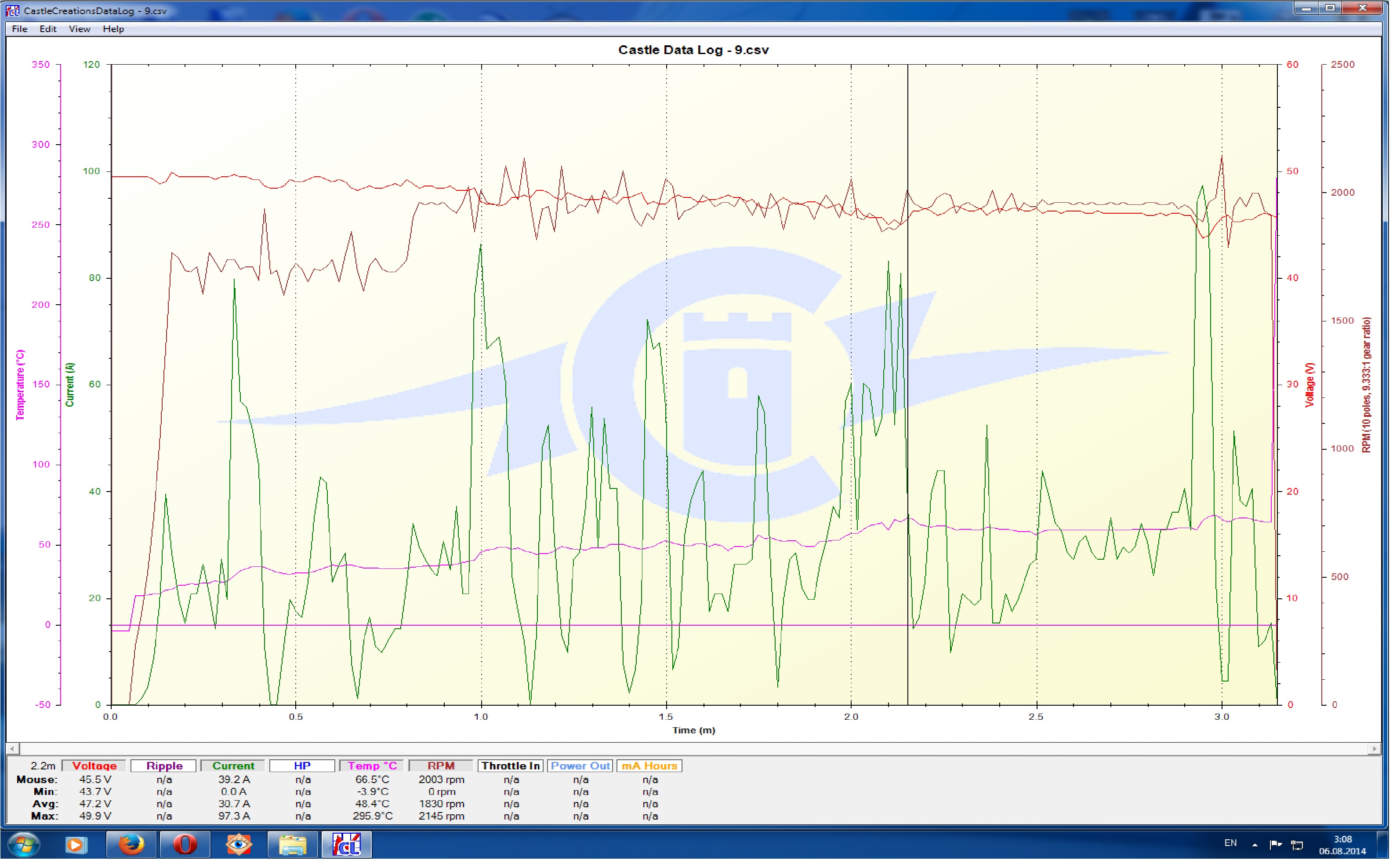Click the Min voltage value 43.7 V
This screenshot has width=1400, height=860.
click(95, 792)
